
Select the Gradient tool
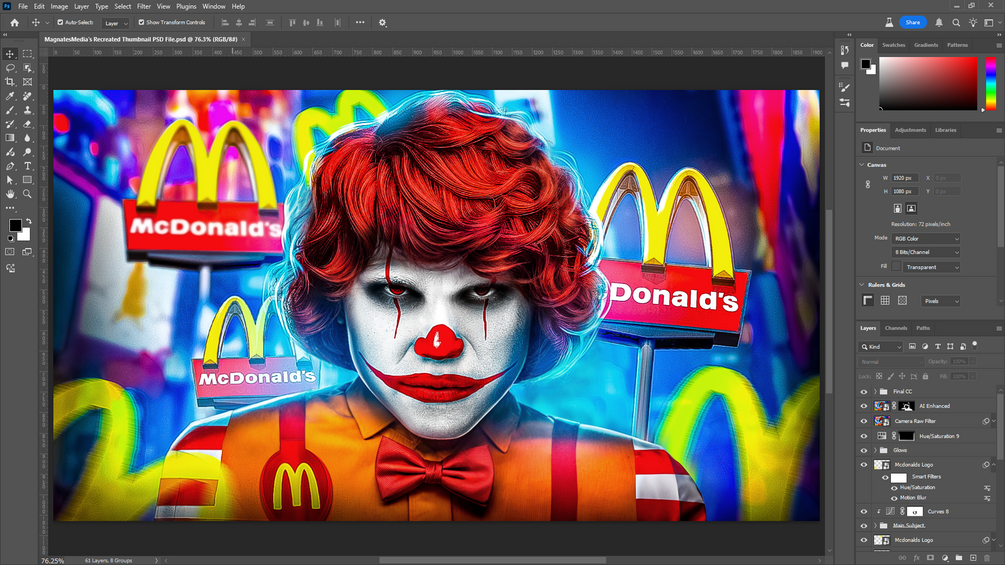click(10, 138)
